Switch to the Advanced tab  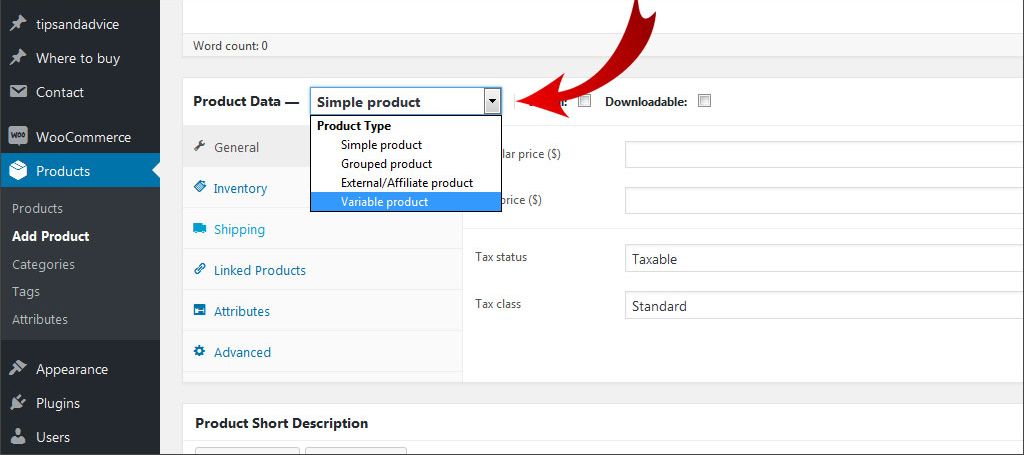[x=242, y=352]
